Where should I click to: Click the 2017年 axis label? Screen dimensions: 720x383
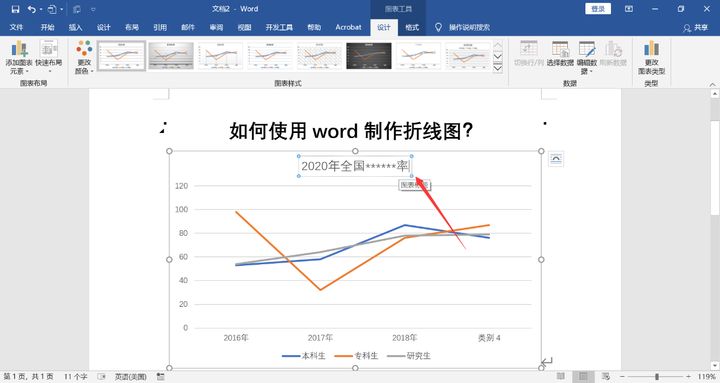point(320,338)
